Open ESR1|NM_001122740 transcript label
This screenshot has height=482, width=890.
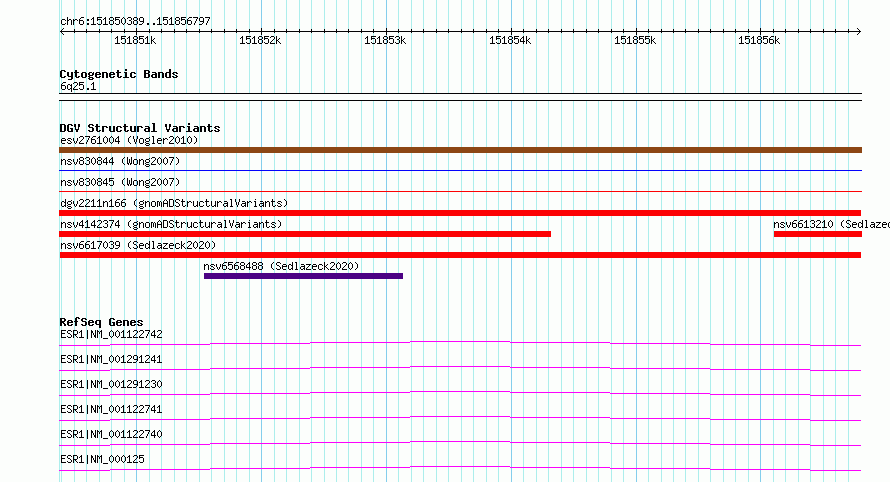point(111,434)
